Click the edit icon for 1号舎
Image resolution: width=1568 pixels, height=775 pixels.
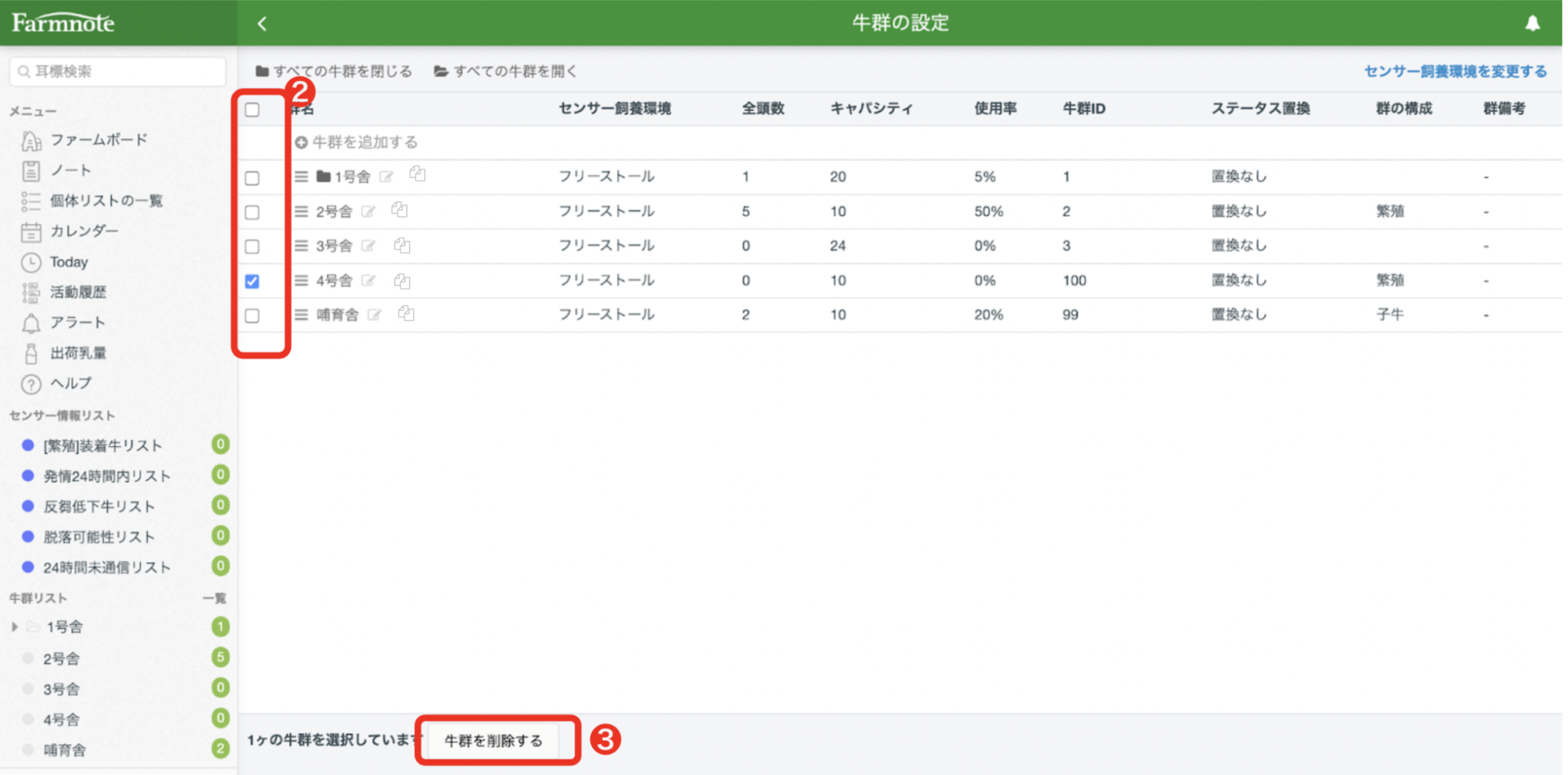[x=387, y=177]
